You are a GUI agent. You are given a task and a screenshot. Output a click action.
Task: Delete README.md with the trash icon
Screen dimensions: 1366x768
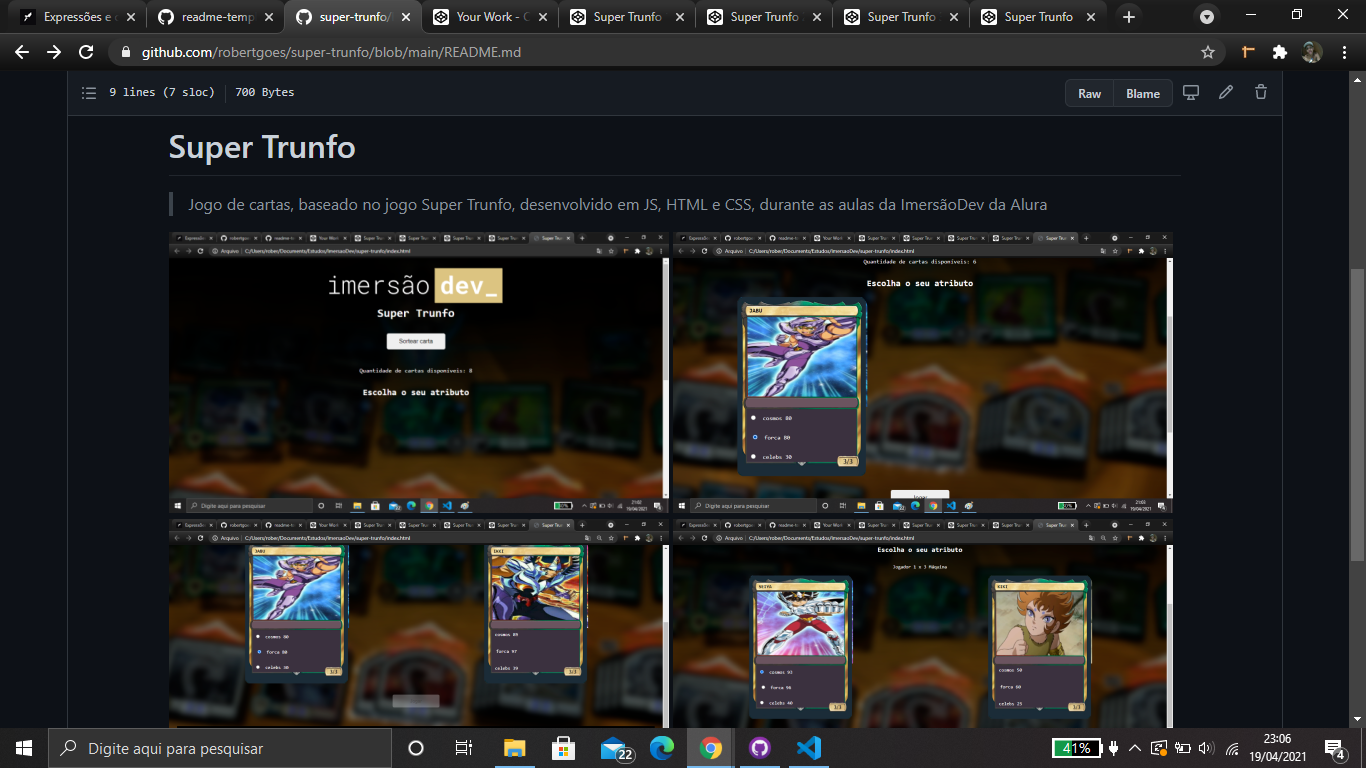1260,91
